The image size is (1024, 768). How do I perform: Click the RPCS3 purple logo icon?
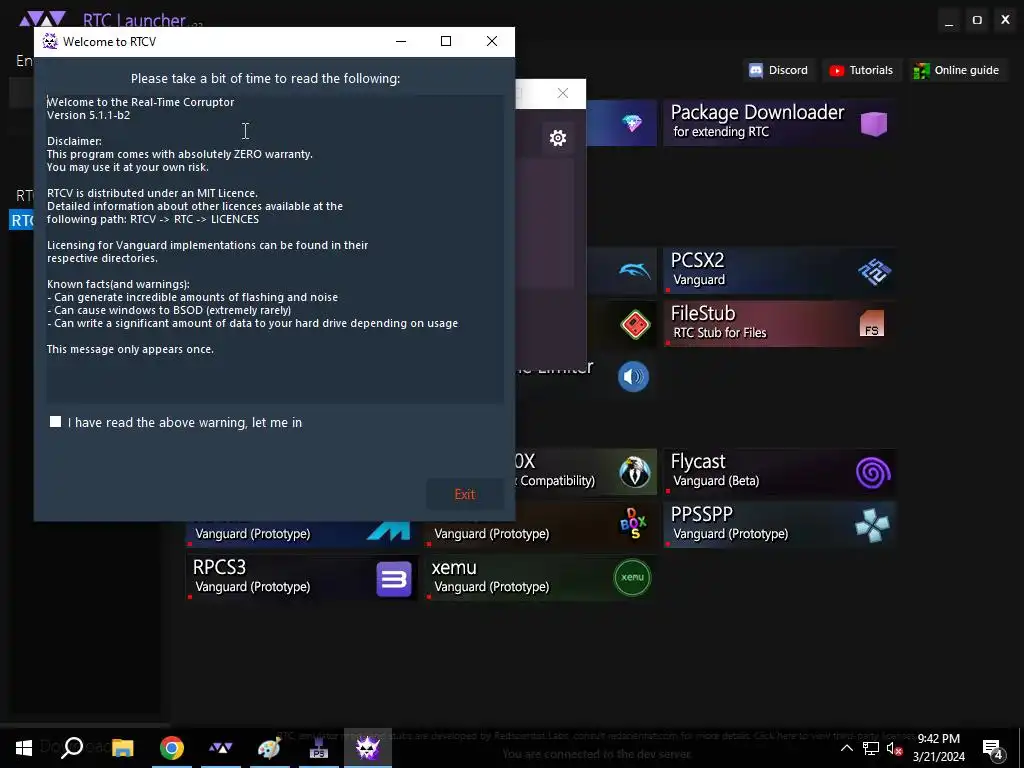394,579
